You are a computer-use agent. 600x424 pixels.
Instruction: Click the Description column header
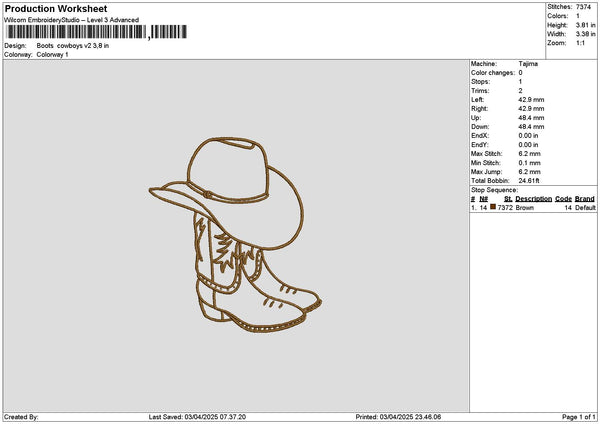533,199
